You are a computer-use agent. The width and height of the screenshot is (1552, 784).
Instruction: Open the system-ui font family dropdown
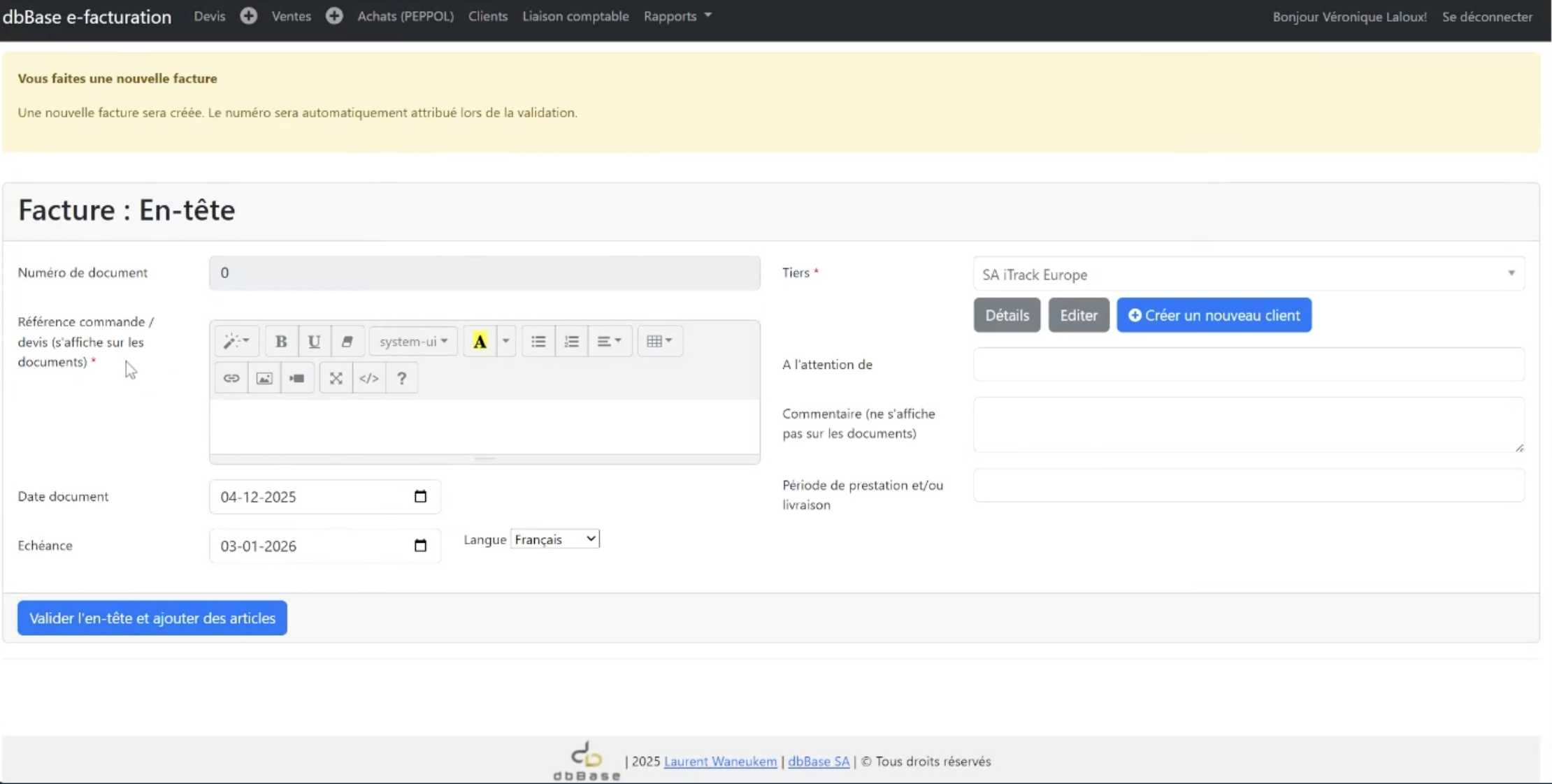click(x=413, y=341)
